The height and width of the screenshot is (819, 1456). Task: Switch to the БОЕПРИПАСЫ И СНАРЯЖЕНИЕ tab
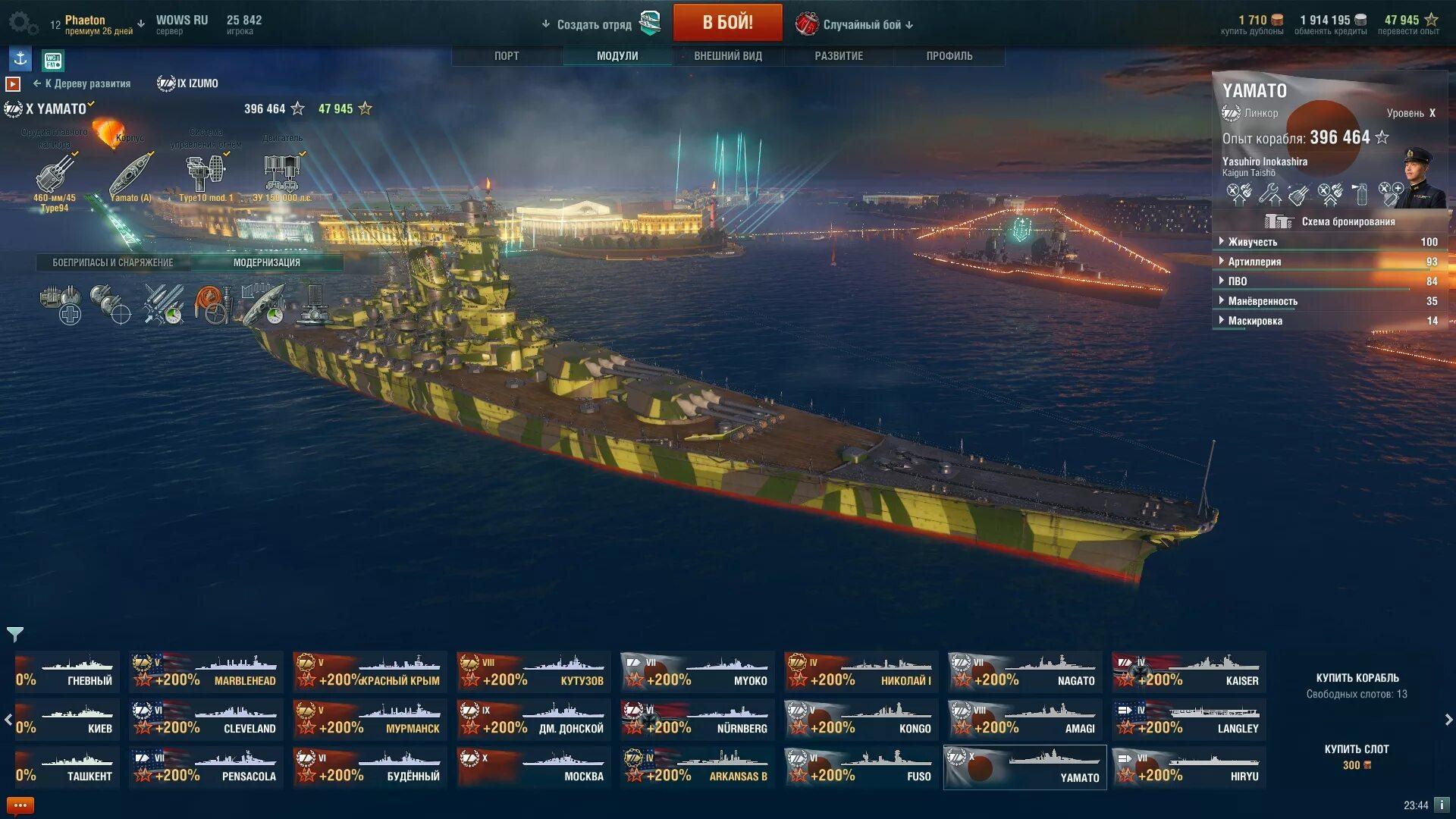pyautogui.click(x=113, y=262)
